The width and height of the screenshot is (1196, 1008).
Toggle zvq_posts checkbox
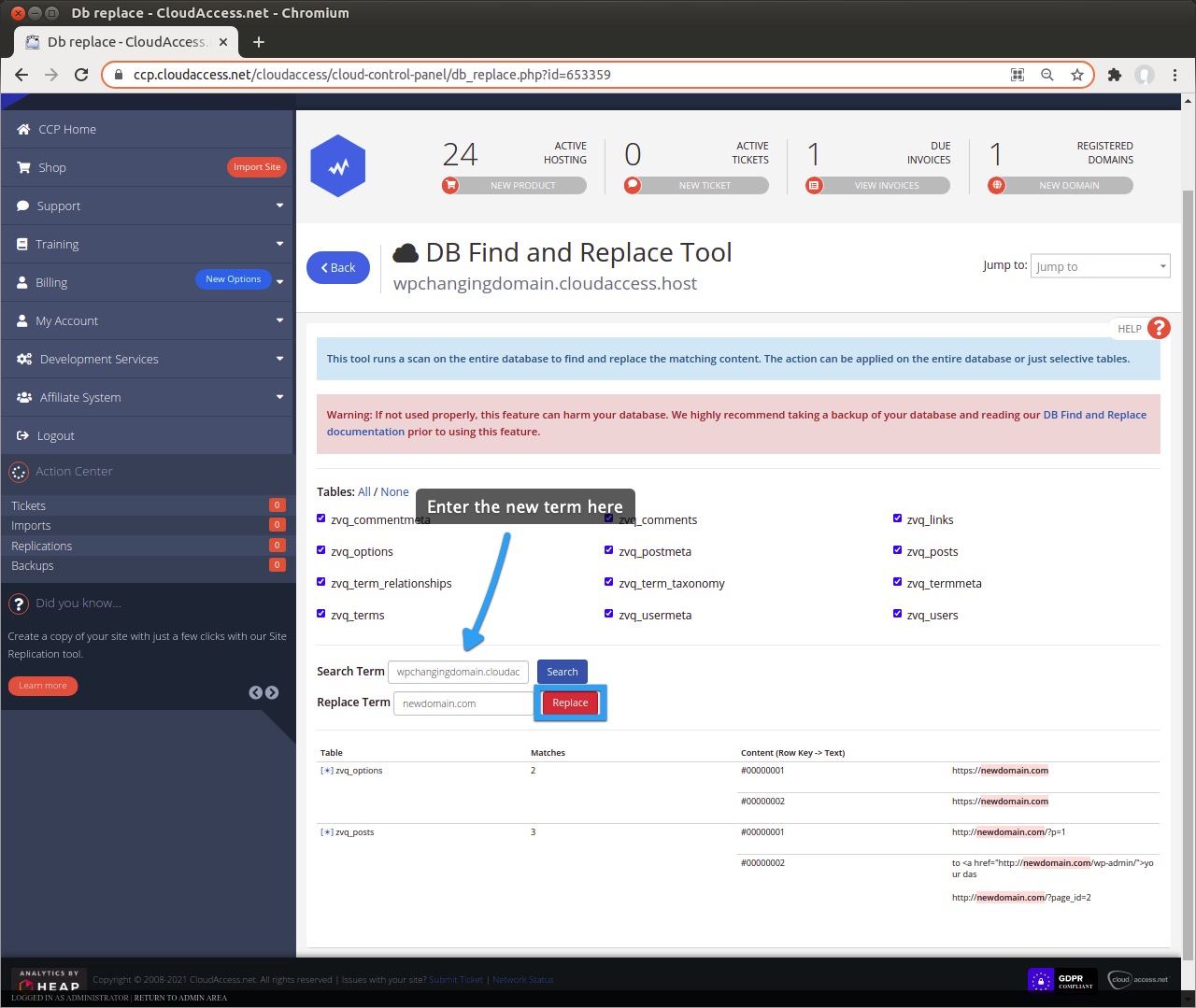[898, 550]
